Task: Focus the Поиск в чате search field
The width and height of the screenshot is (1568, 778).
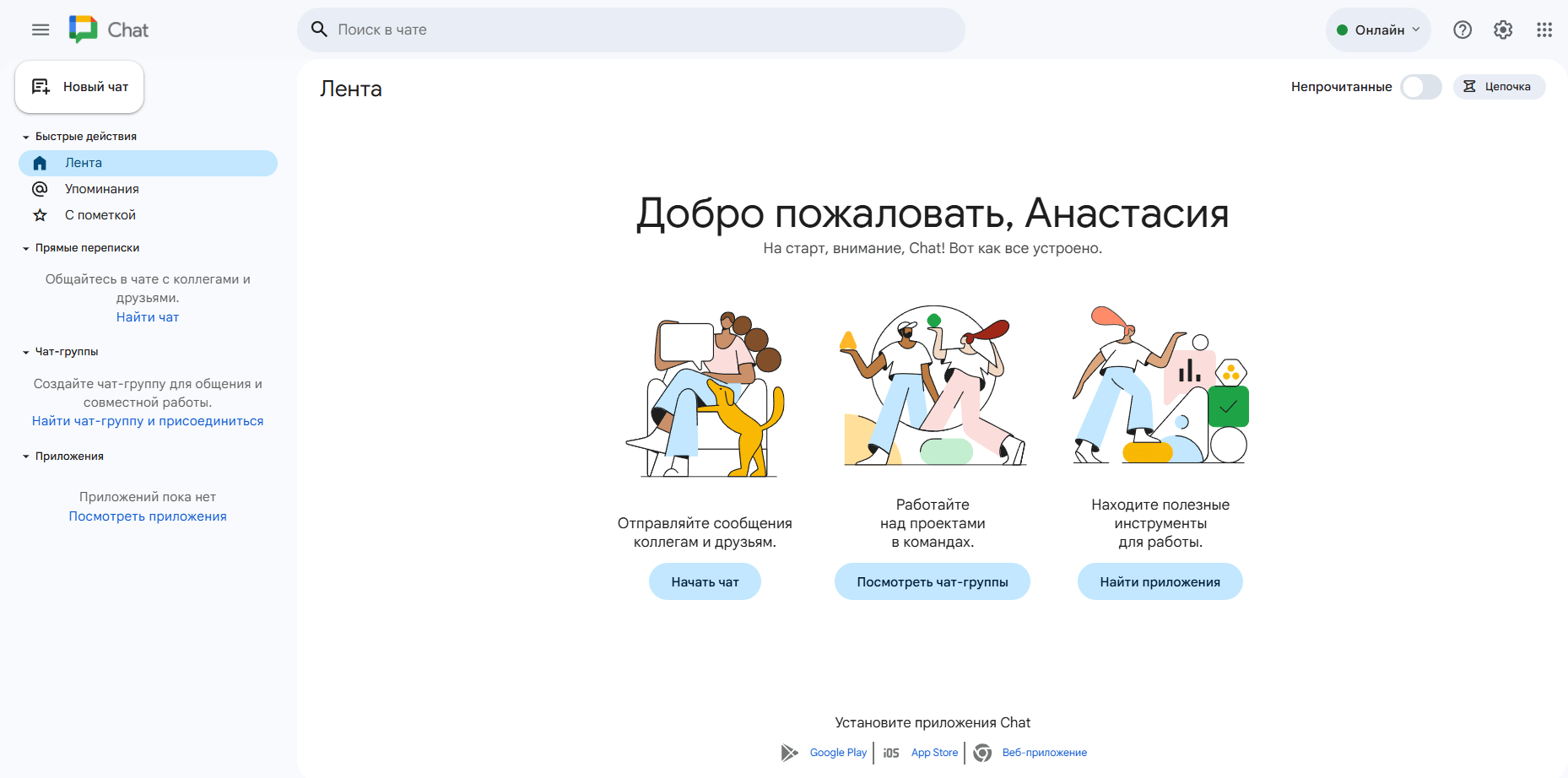Action: point(631,30)
